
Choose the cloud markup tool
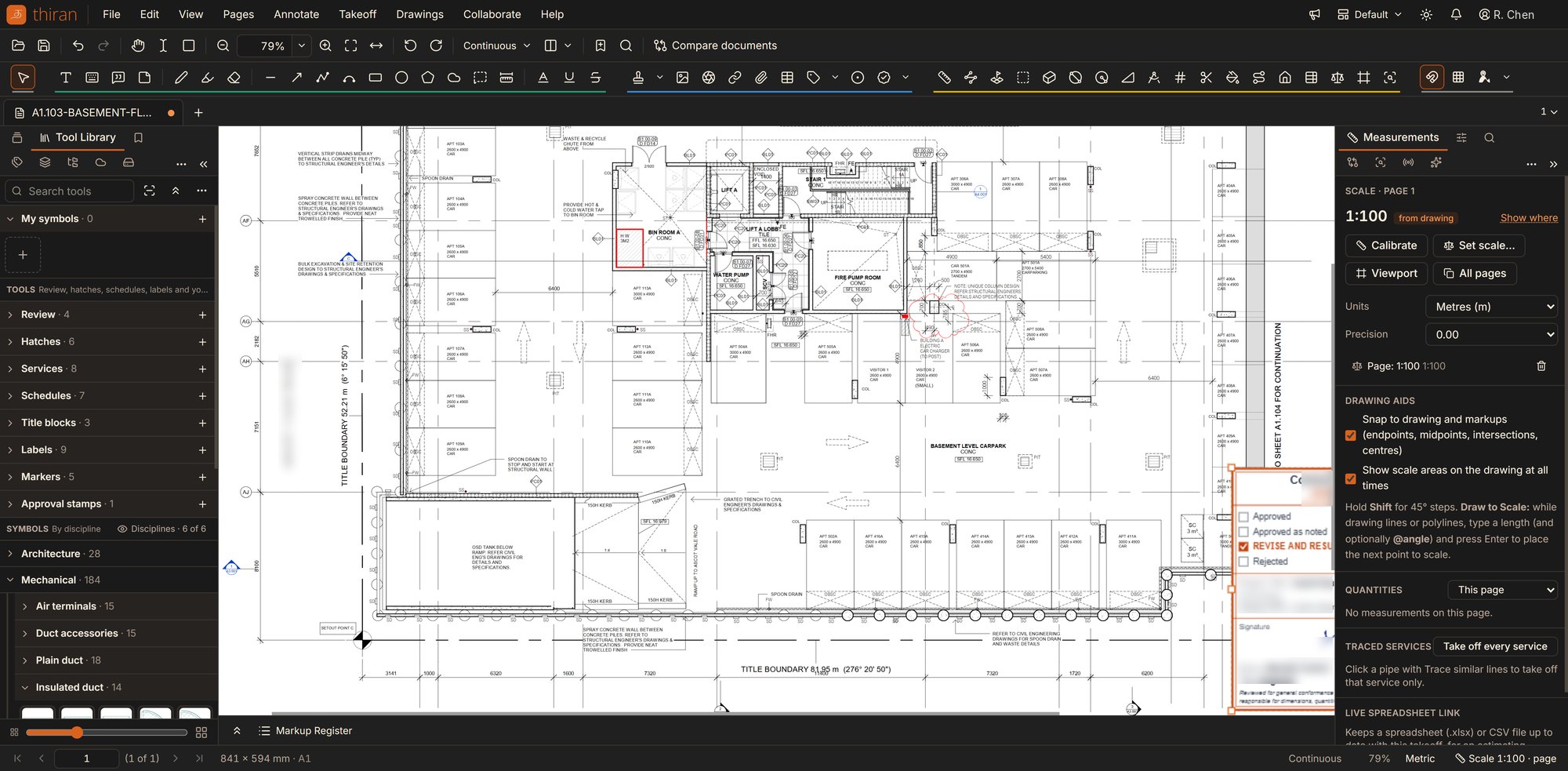point(454,78)
